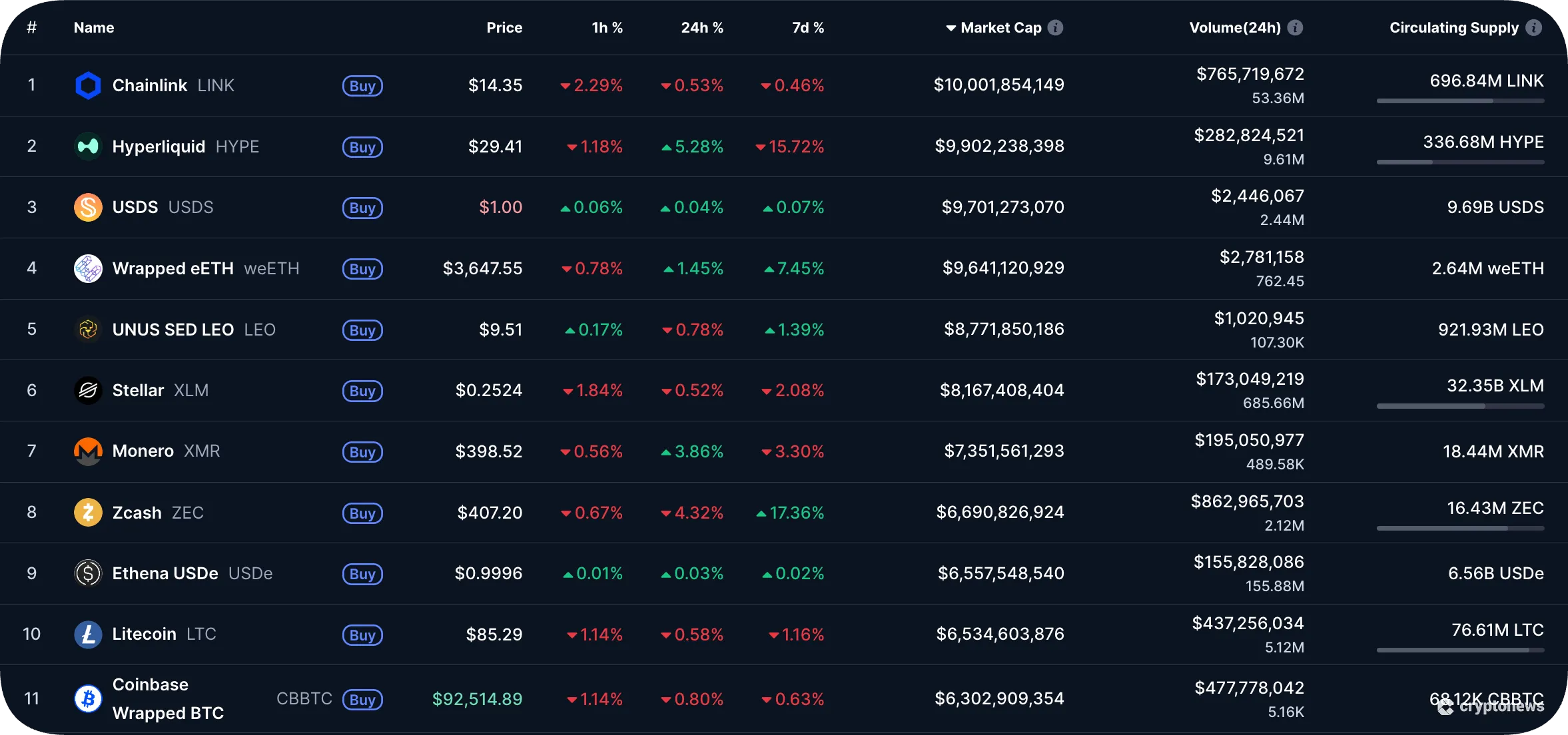Click the Chainlink logo icon
The height and width of the screenshot is (735, 1568).
88,85
